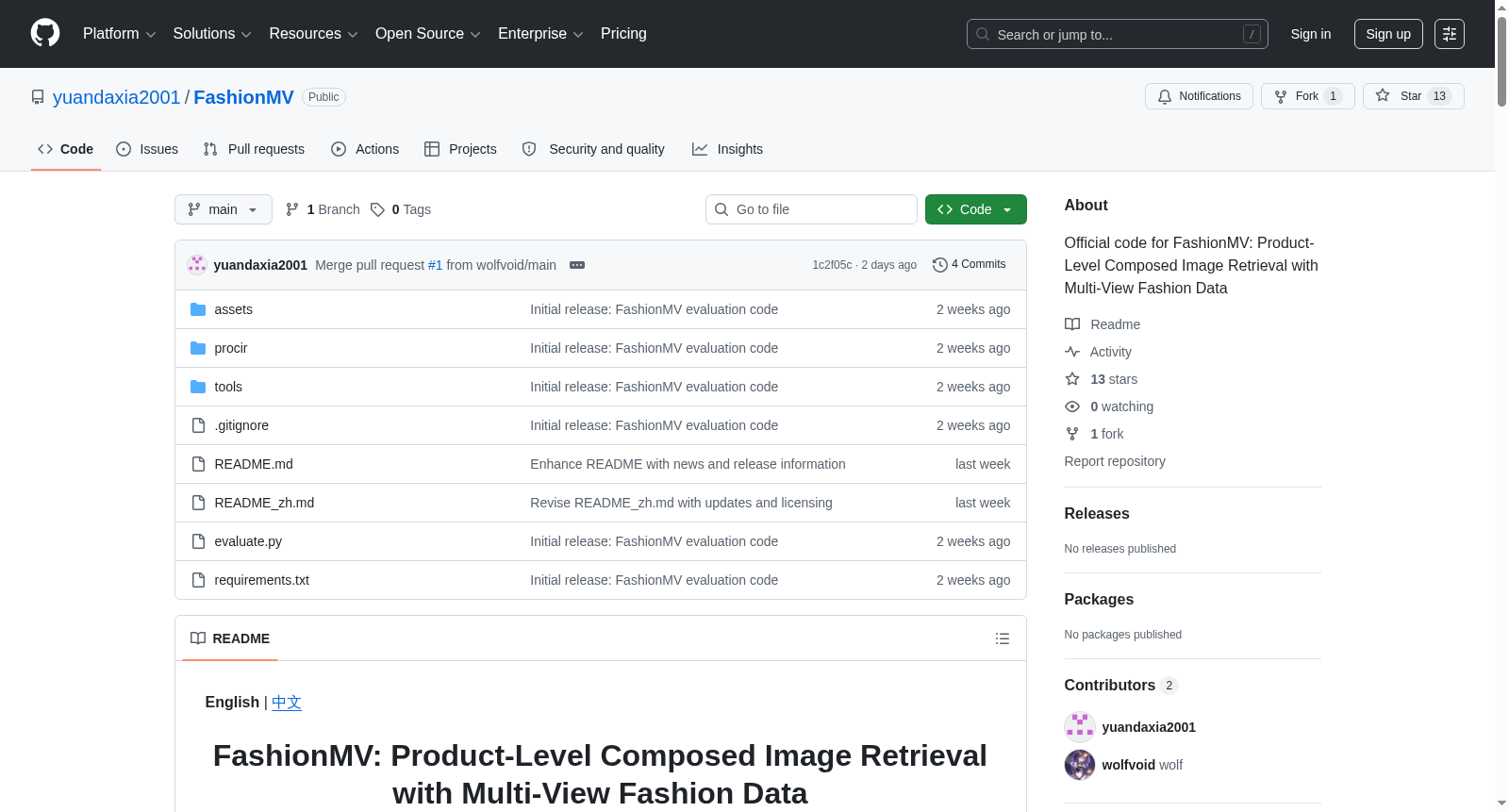Go to the Pricing page
Image resolution: width=1509 pixels, height=812 pixels.
(623, 34)
